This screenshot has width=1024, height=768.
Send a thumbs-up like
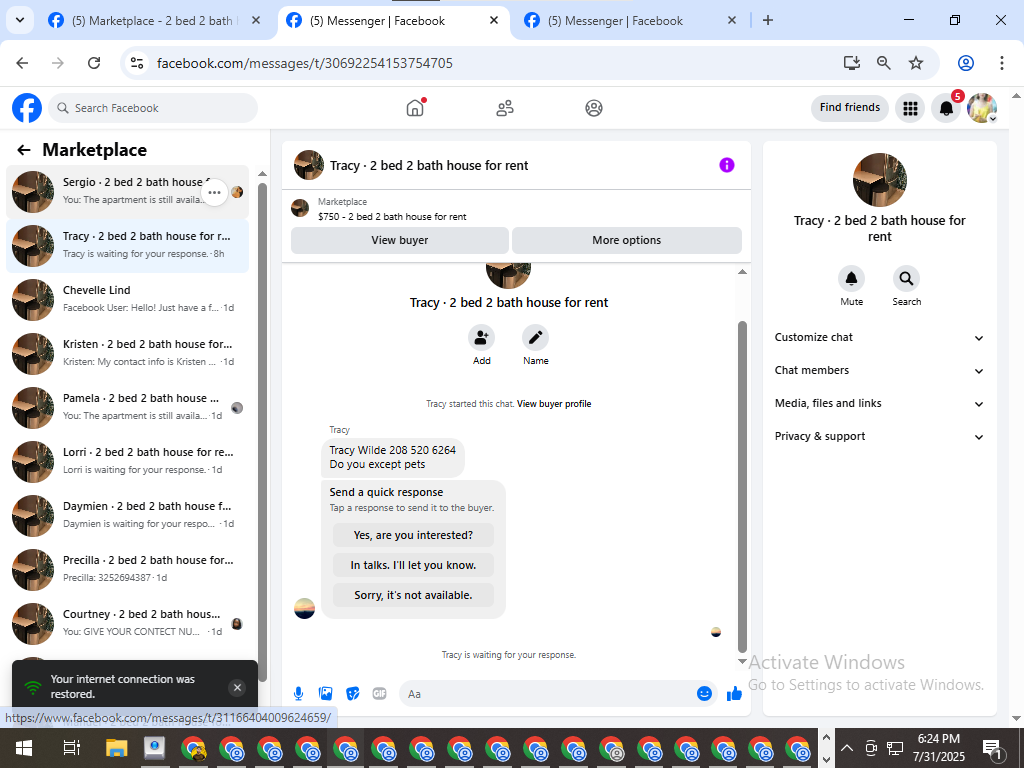735,694
